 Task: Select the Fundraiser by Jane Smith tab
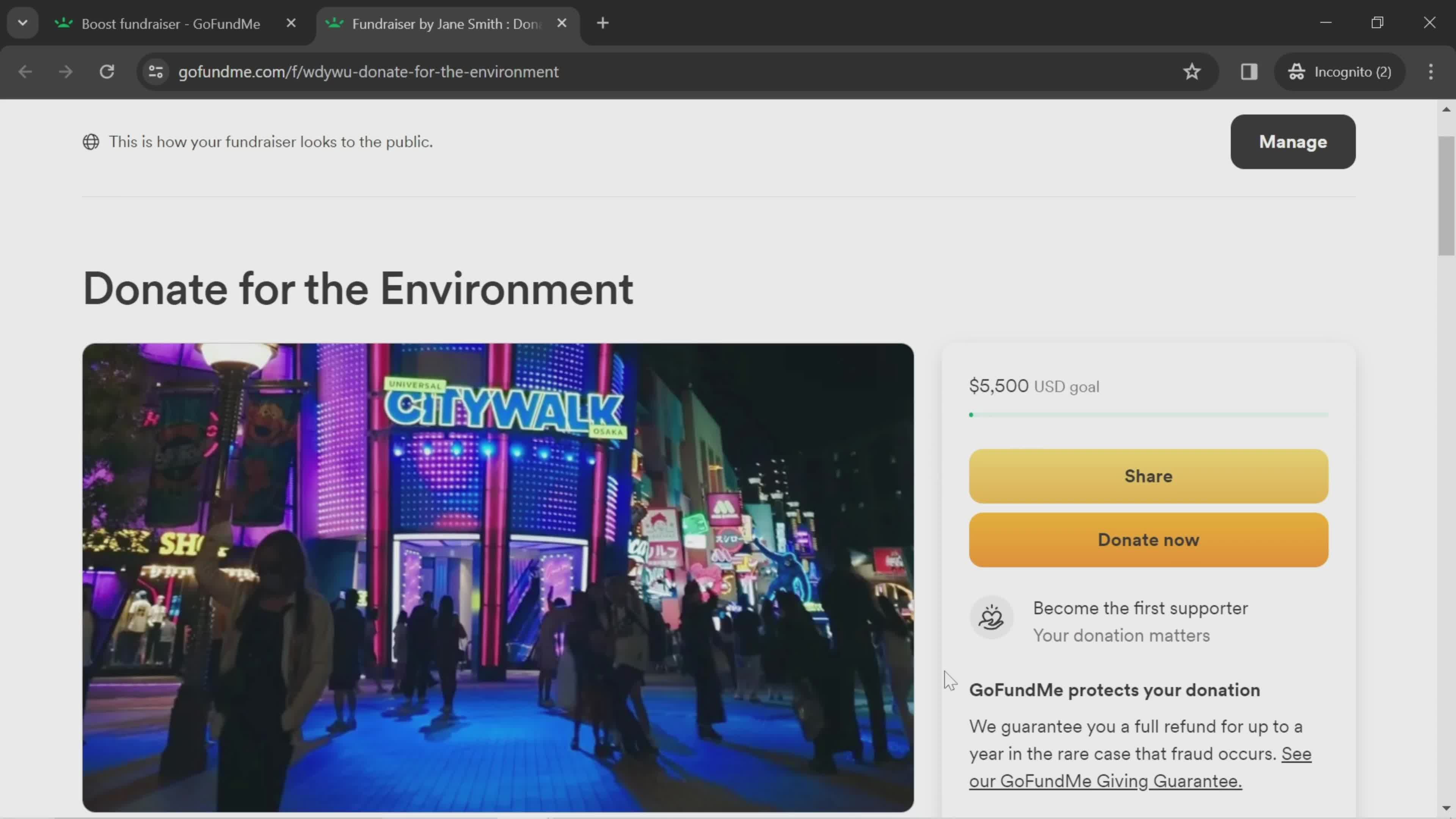[x=447, y=24]
